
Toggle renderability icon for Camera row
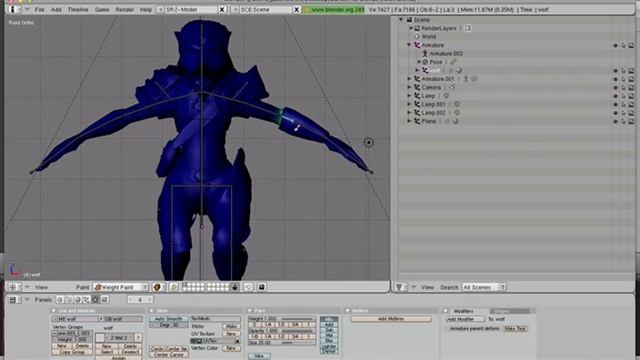631,87
